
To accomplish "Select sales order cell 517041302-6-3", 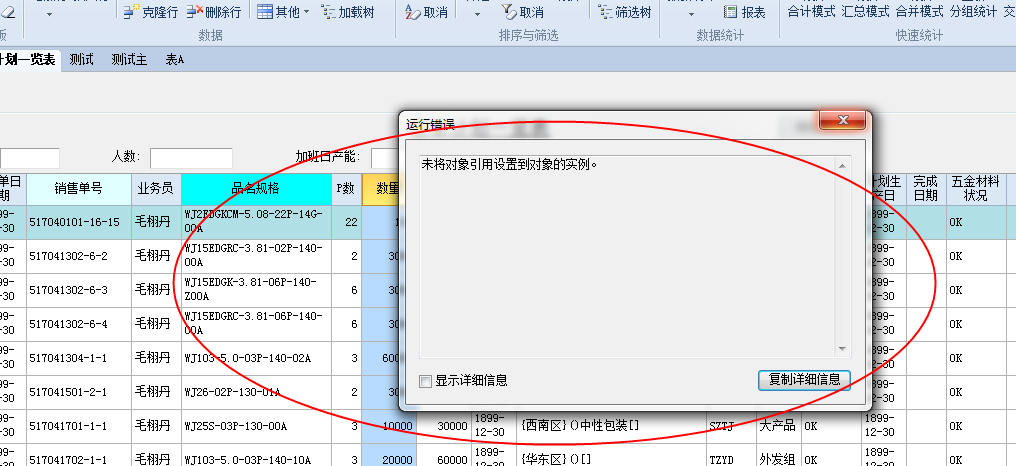I will (x=78, y=290).
